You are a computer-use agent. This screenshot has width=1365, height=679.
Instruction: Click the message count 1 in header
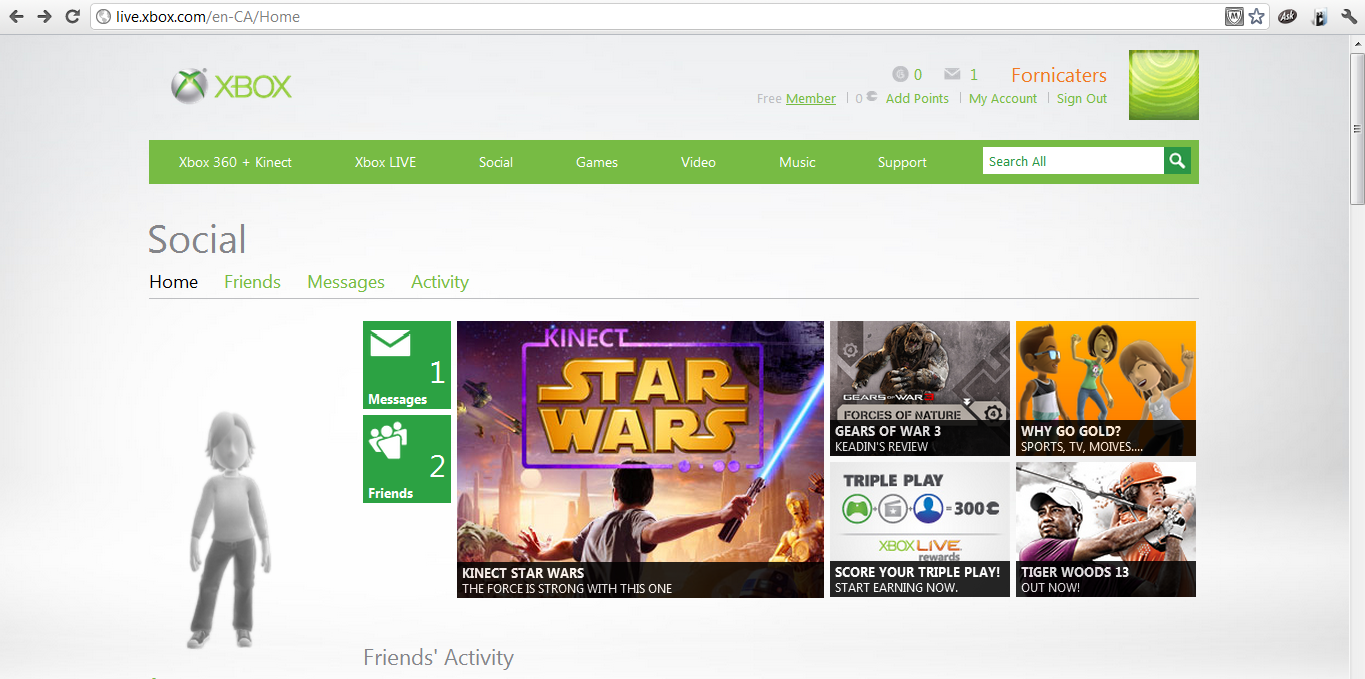974,74
